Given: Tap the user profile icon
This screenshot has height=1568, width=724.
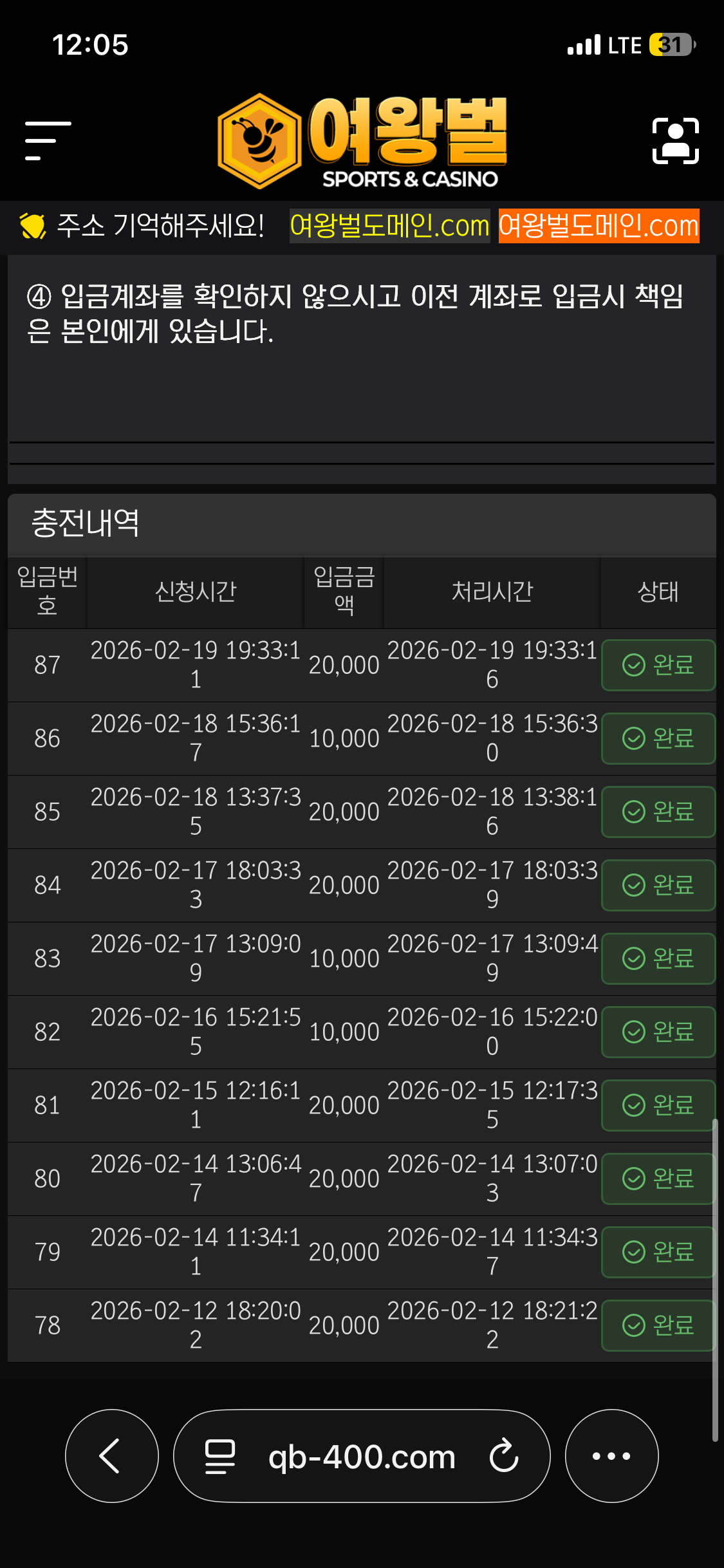Looking at the screenshot, I should coord(675,141).
